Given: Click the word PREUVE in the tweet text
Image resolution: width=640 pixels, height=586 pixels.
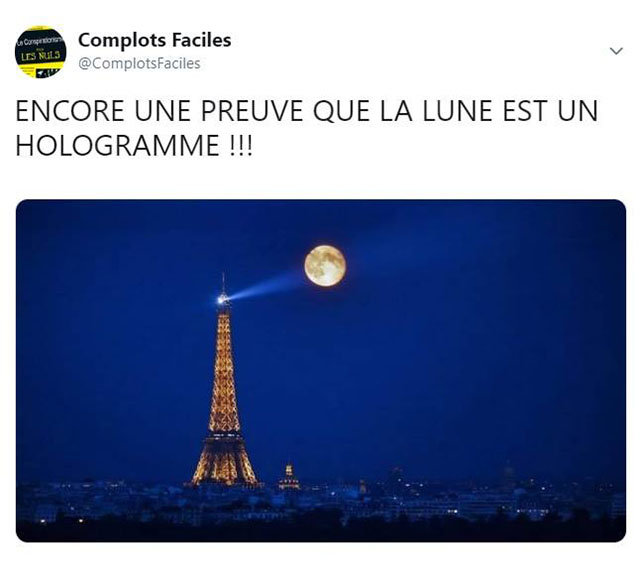Looking at the screenshot, I should [x=251, y=111].
